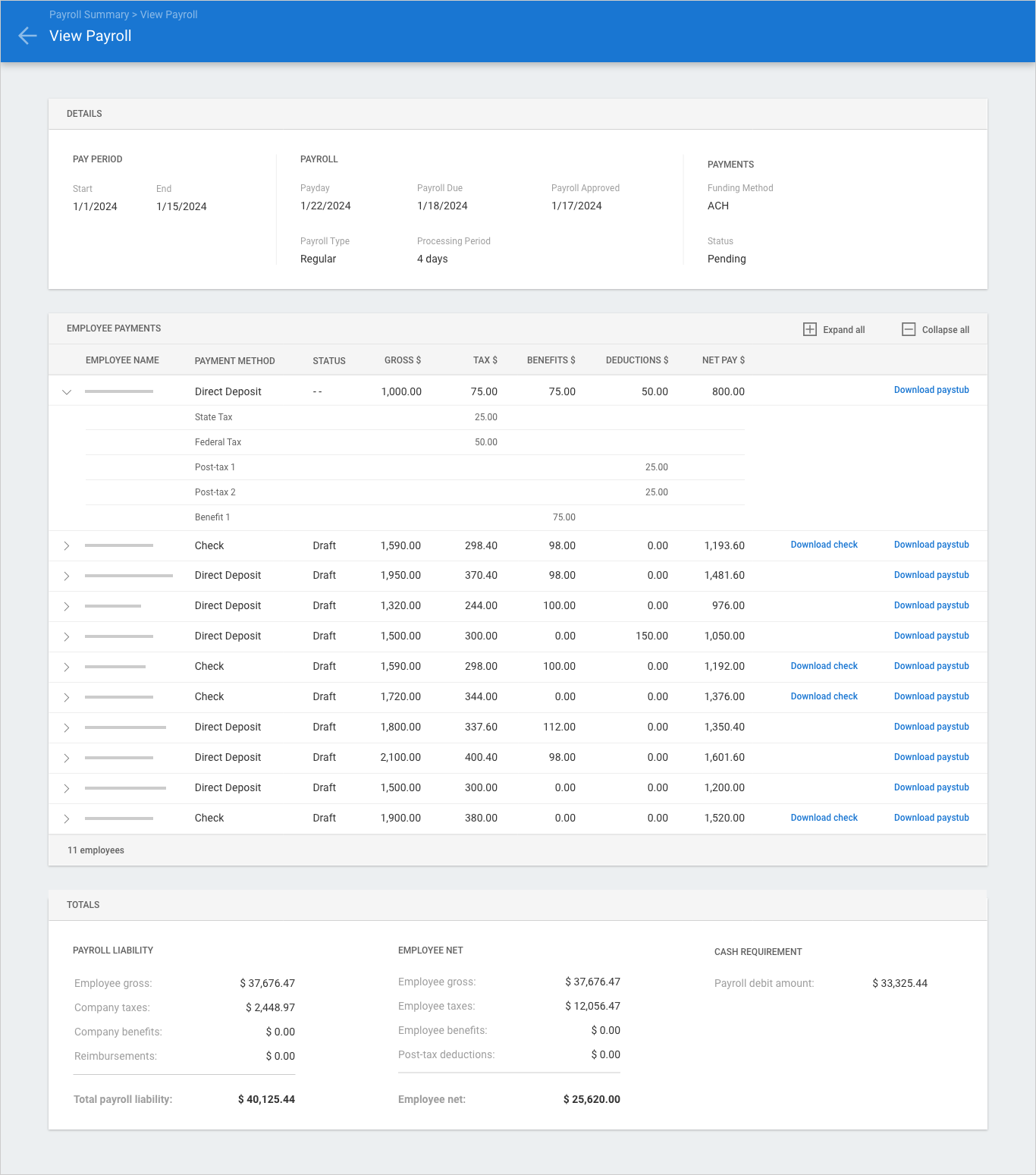Screen dimensions: 1036x1175
Task: Expand the employee row with gross 1,720.00
Action: point(67,697)
